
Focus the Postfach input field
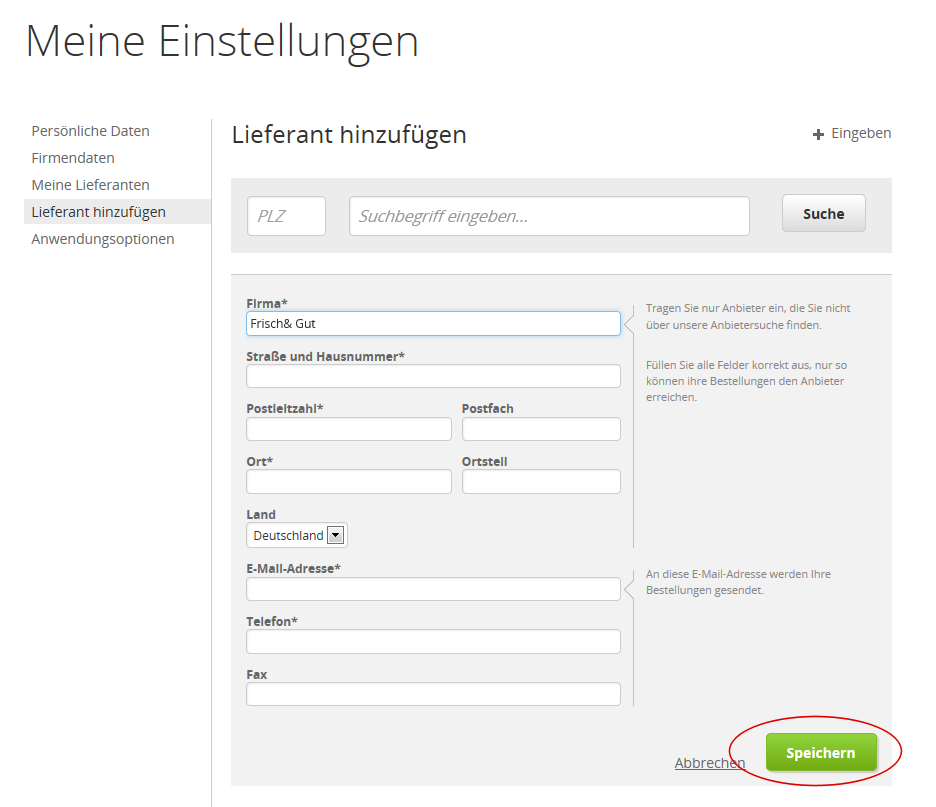point(541,429)
